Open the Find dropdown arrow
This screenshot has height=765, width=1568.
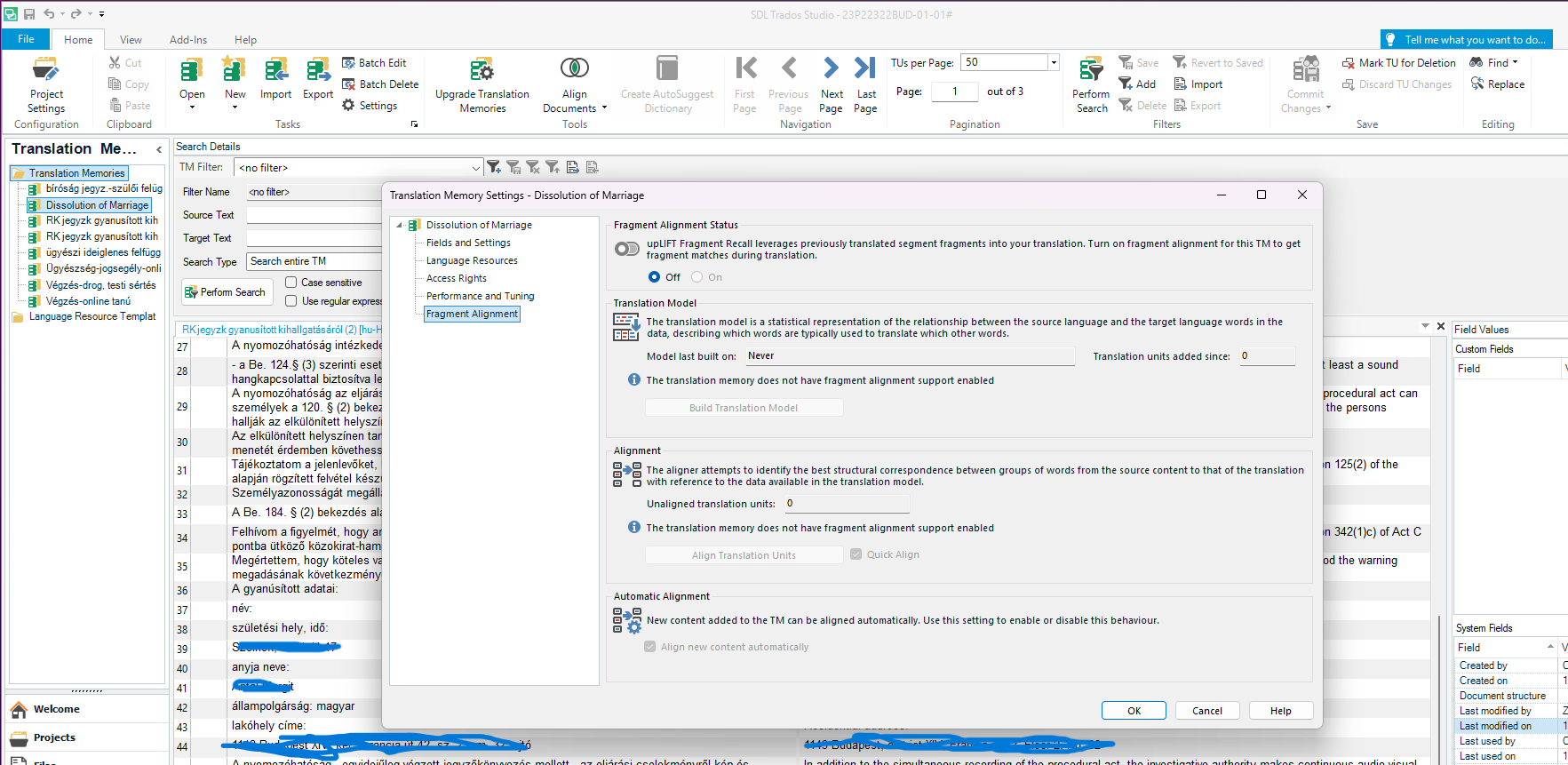[1515, 62]
